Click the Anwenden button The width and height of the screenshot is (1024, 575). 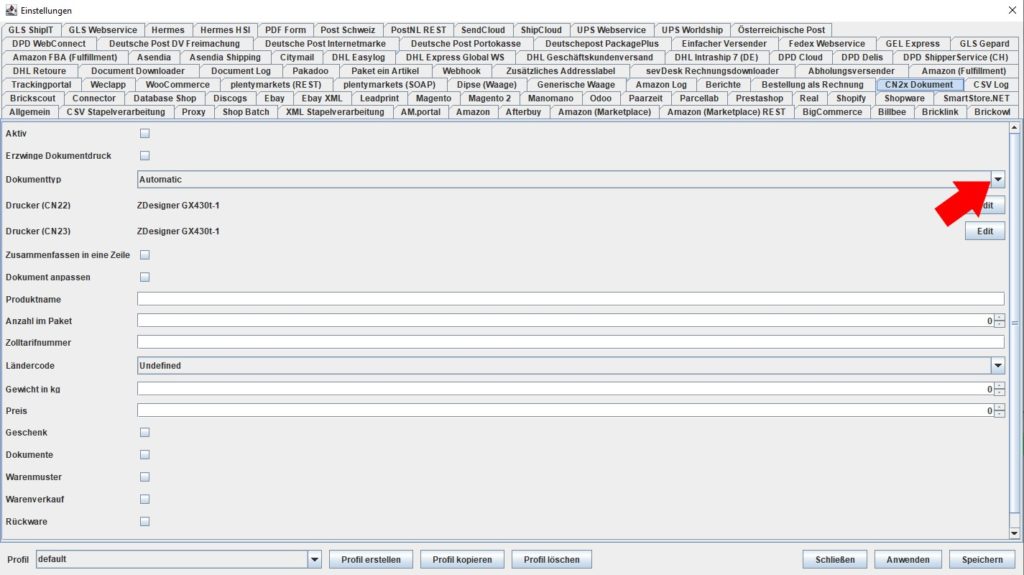click(x=908, y=559)
